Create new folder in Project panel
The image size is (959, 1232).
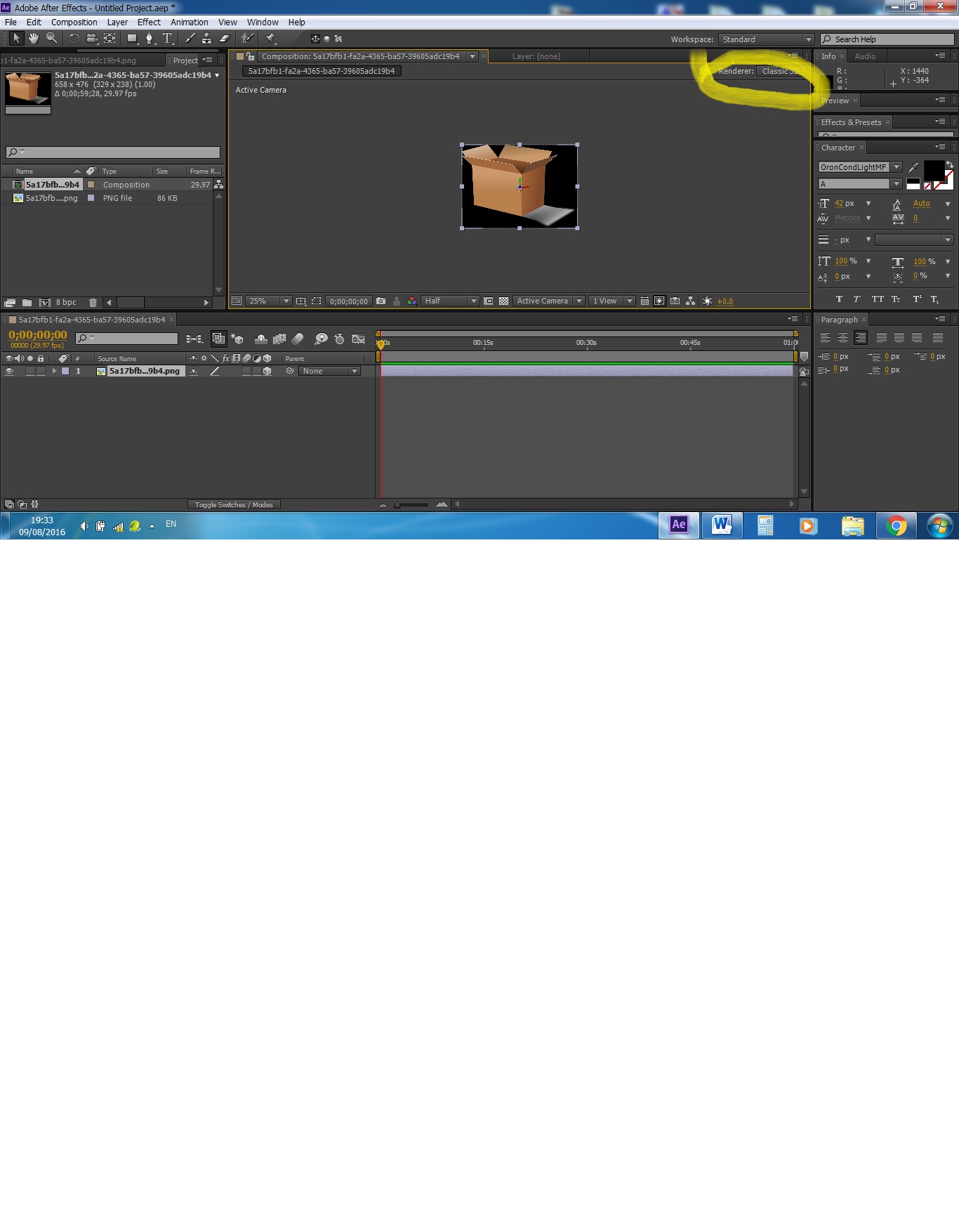[x=27, y=303]
